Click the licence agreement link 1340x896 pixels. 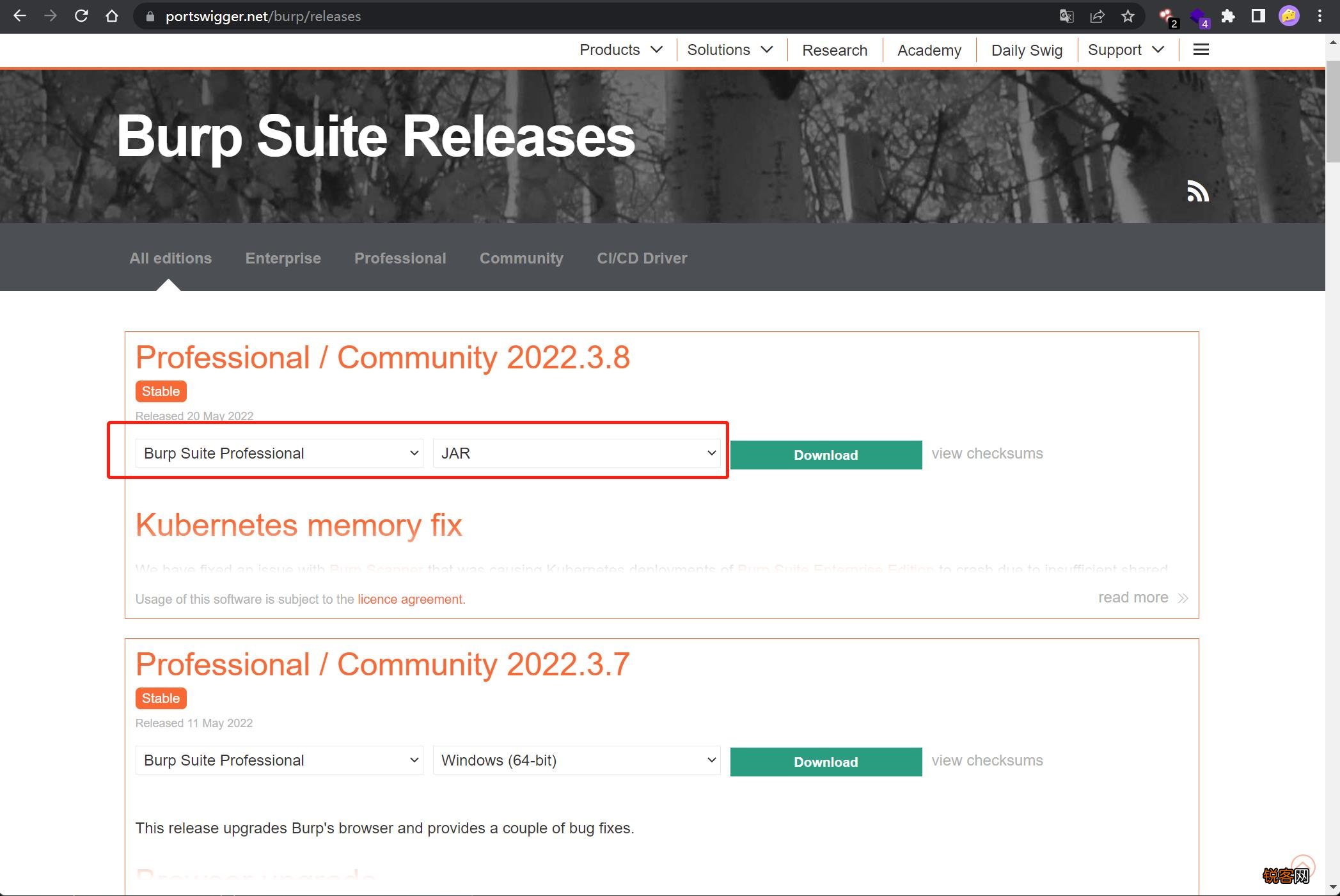point(410,599)
